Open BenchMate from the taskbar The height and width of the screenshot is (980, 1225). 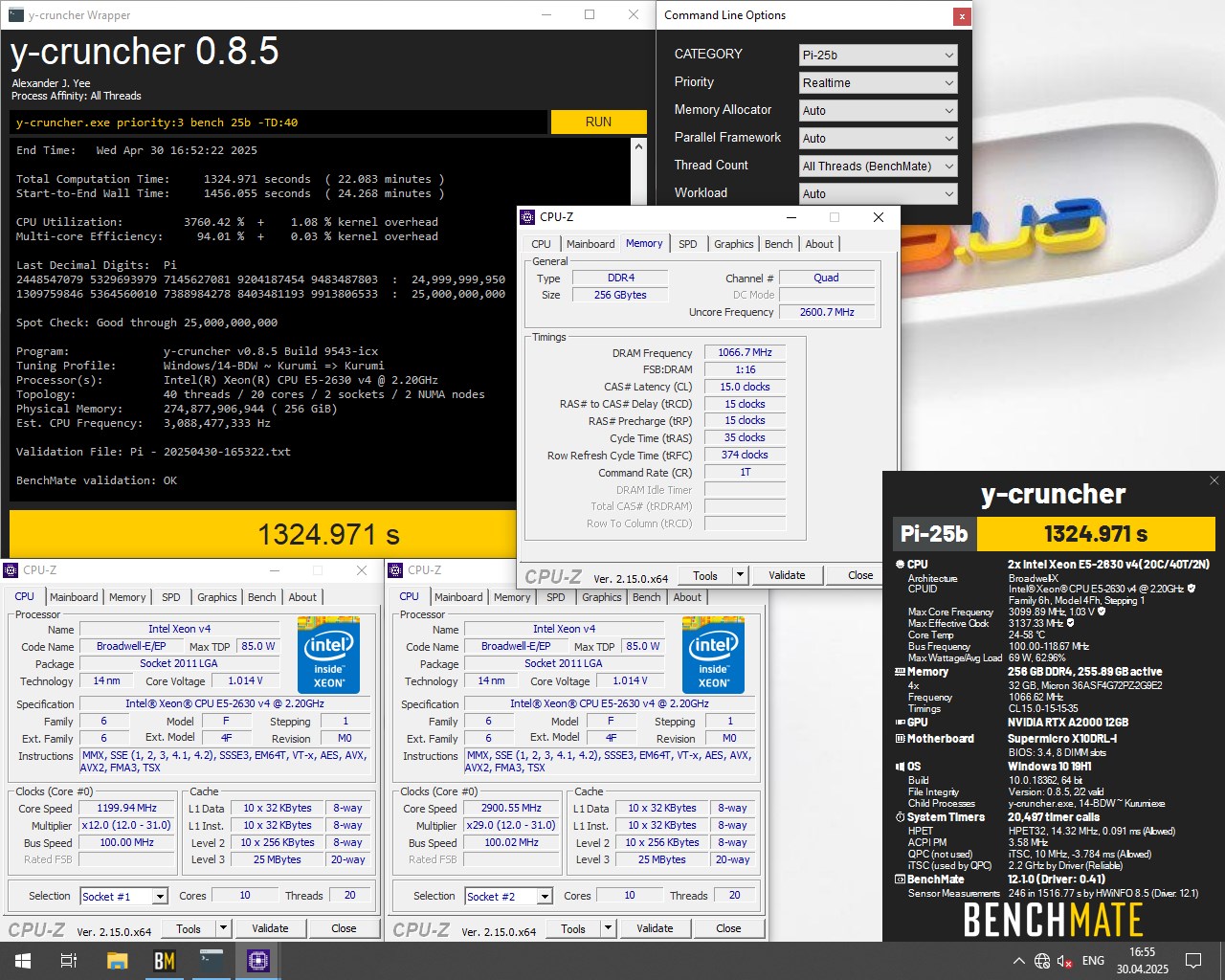pyautogui.click(x=165, y=961)
